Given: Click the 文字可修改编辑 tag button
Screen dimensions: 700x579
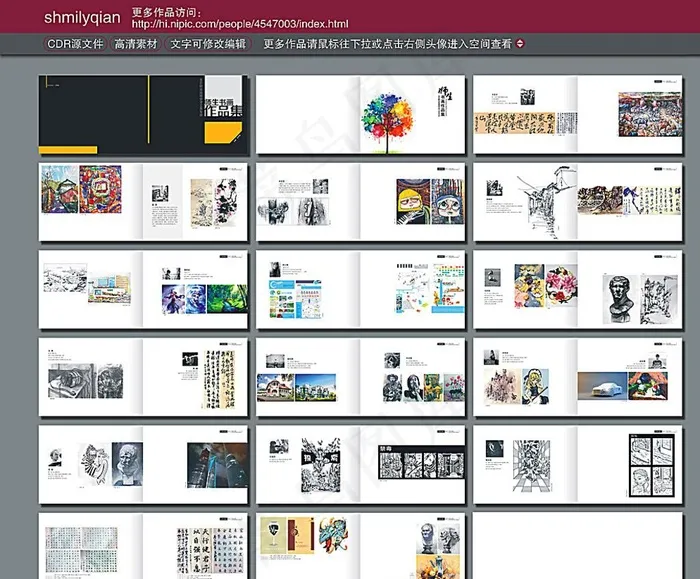Looking at the screenshot, I should [208, 44].
